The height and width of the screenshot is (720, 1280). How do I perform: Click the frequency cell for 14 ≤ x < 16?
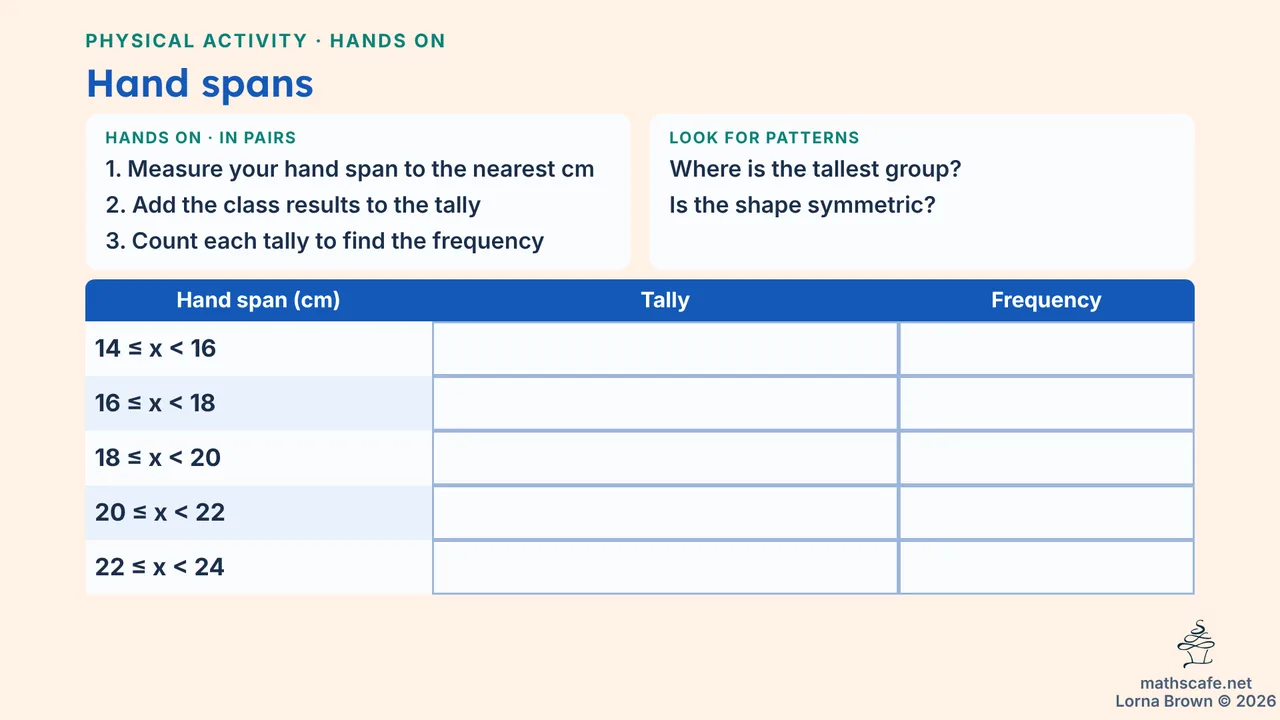[1047, 349]
